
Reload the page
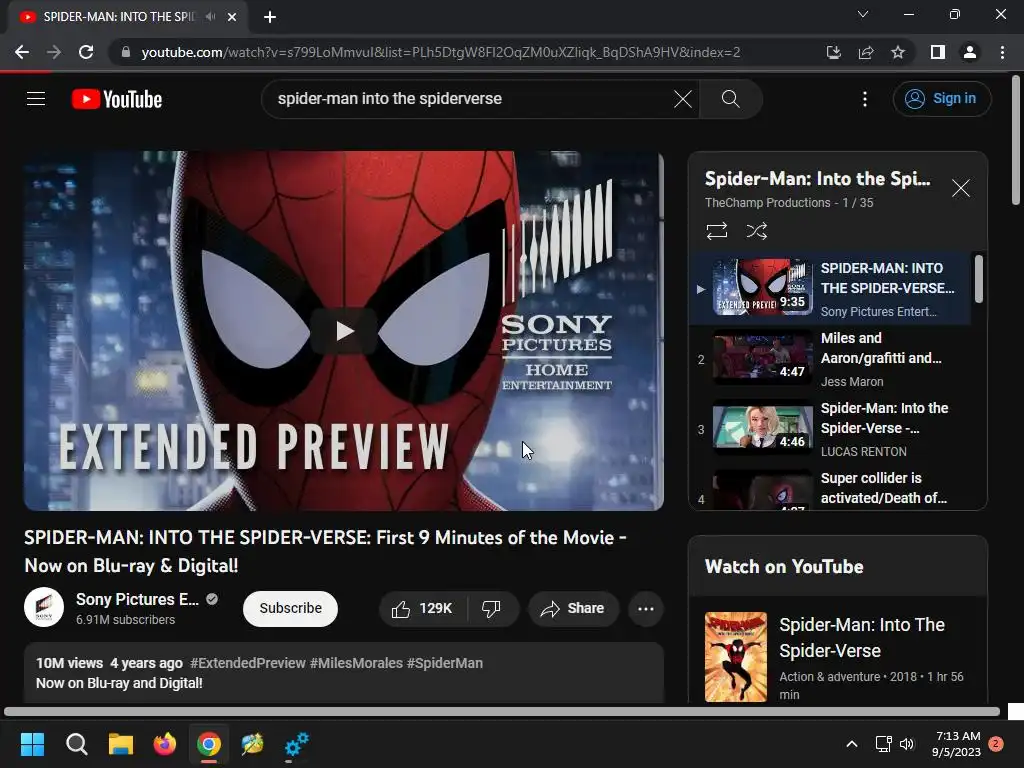(86, 52)
